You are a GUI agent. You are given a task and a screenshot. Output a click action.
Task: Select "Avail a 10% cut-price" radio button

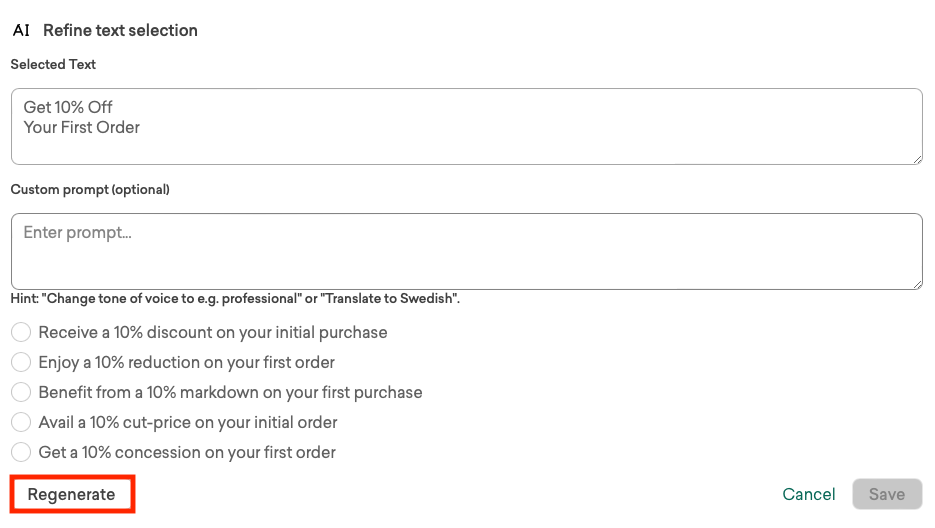point(21,422)
